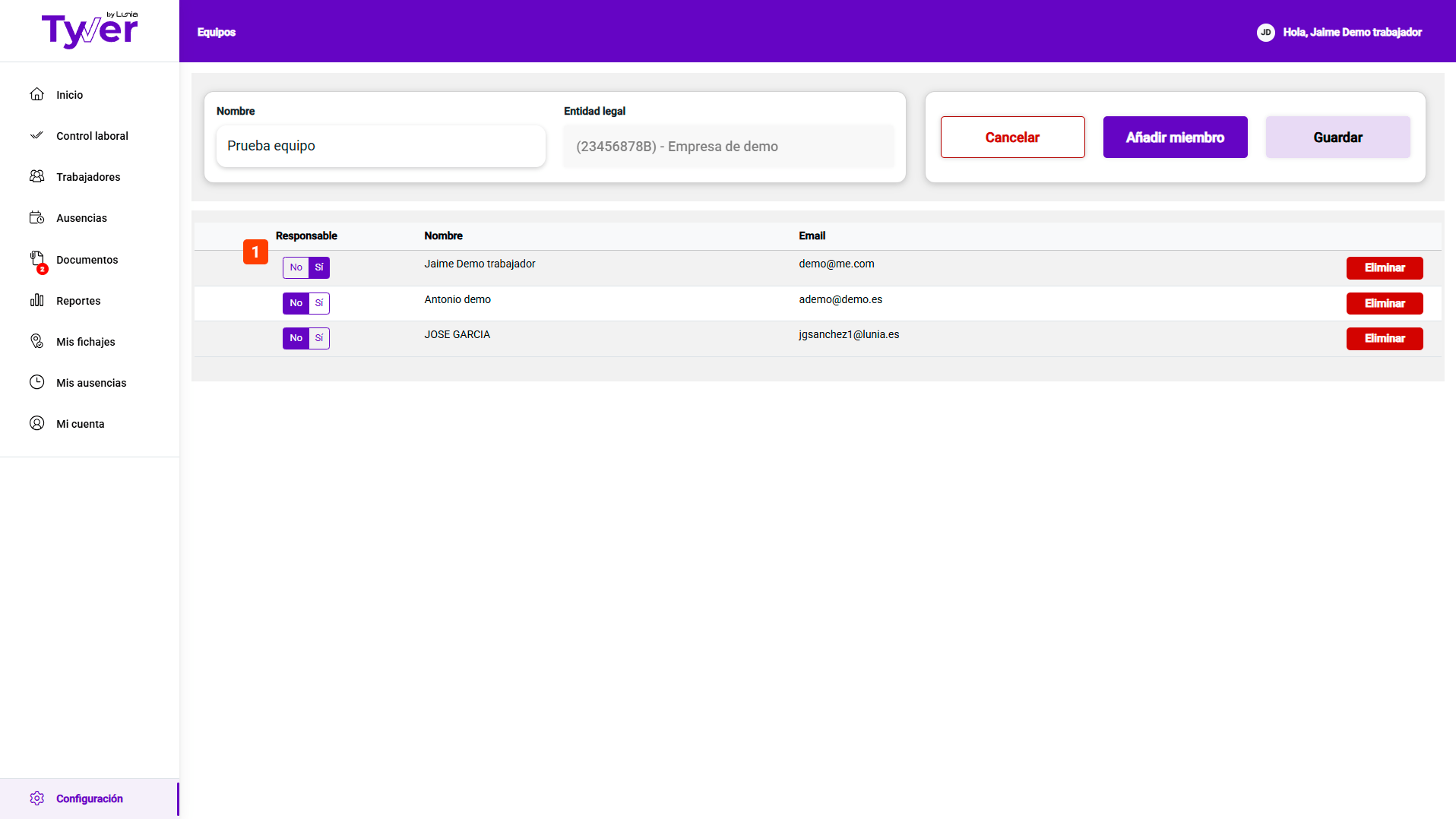The image size is (1456, 819).
Task: Click the Trabajadores people icon
Action: click(x=36, y=176)
